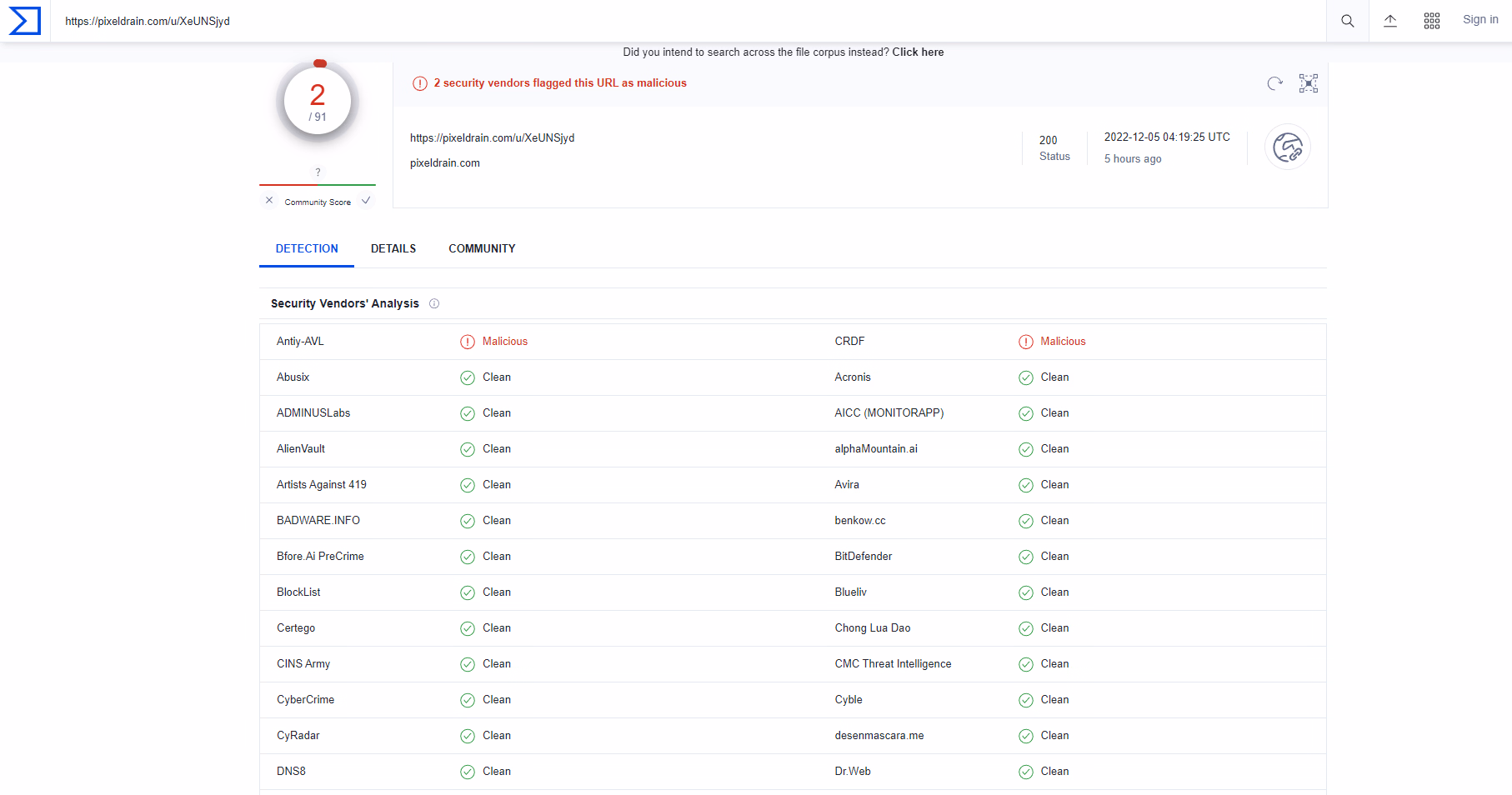This screenshot has height=795, width=1512.
Task: Click the clean check icon for Certego
Action: [468, 628]
